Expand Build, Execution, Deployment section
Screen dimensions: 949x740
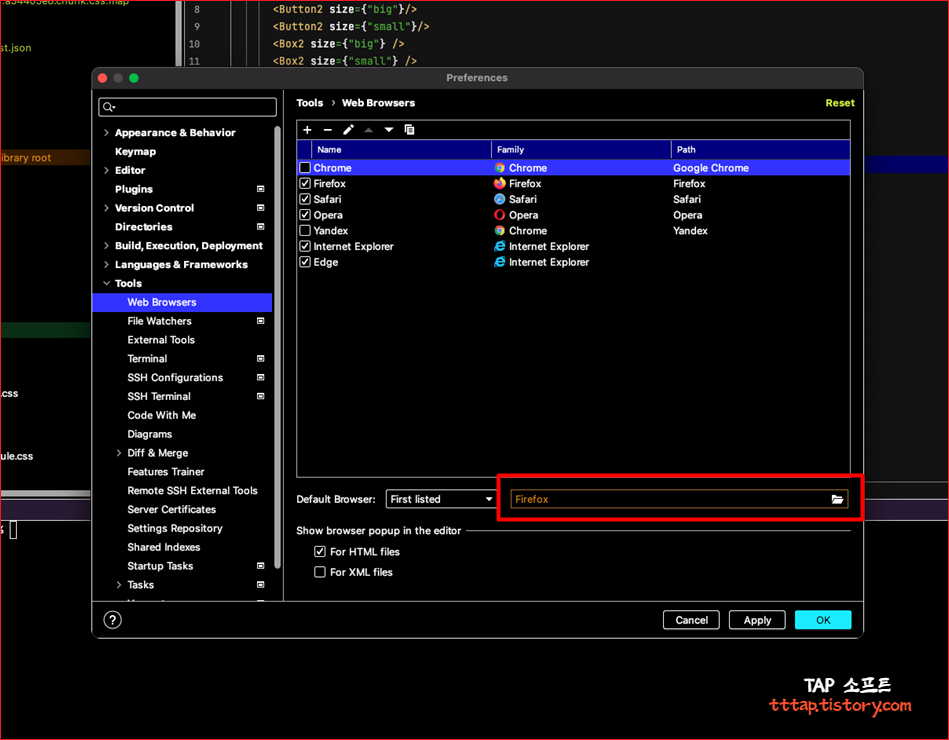tap(107, 245)
